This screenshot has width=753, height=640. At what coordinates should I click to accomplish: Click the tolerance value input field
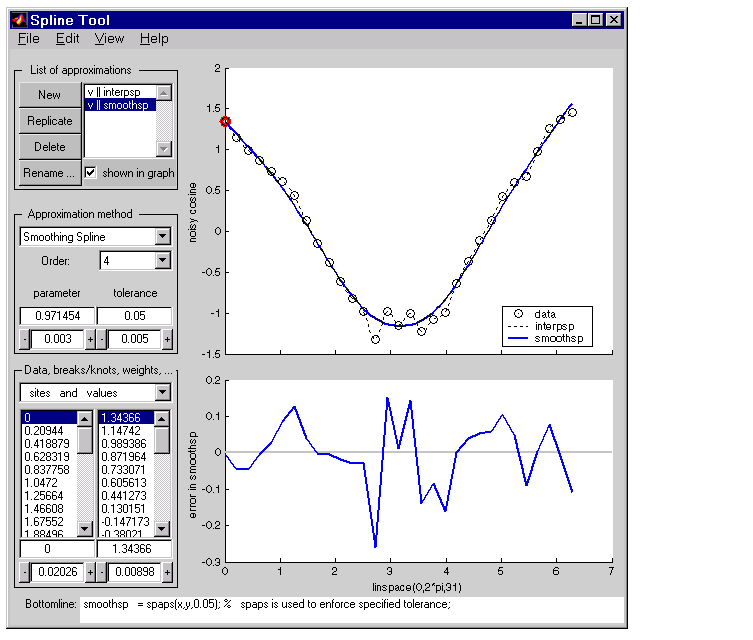pos(135,316)
